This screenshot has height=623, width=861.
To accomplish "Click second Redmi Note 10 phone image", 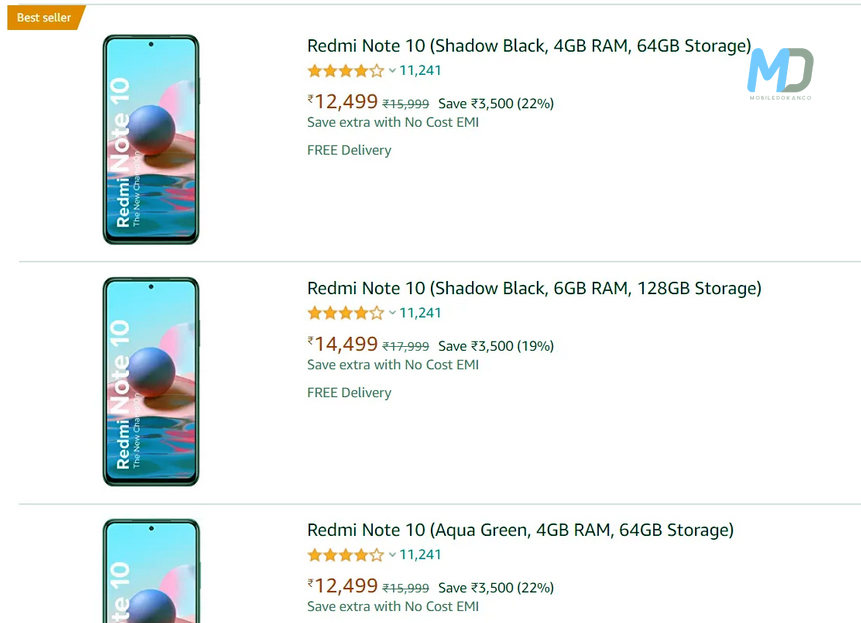I will coord(151,381).
